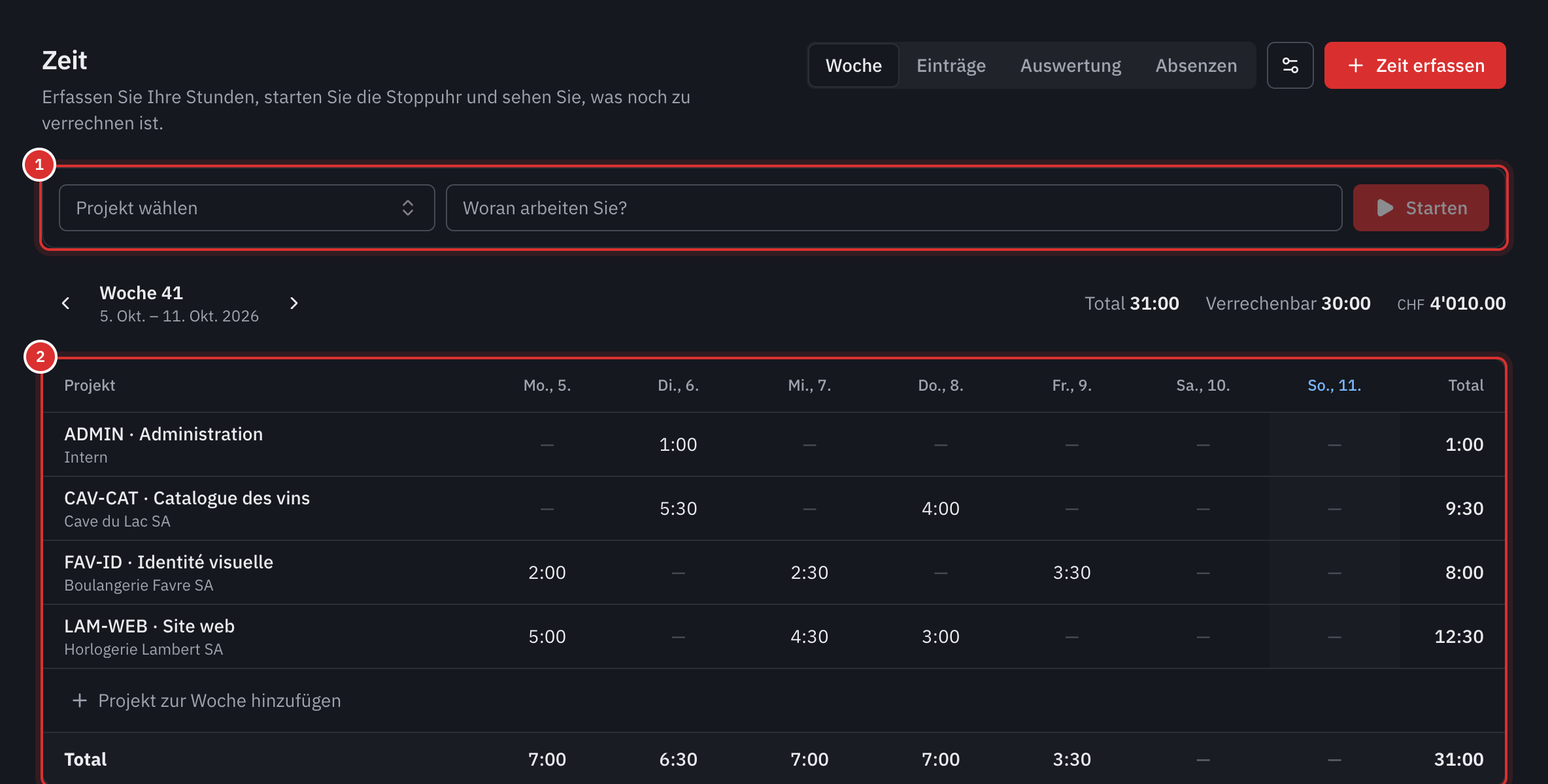Click plus icon to add project to week
The height and width of the screenshot is (784, 1548).
click(79, 700)
